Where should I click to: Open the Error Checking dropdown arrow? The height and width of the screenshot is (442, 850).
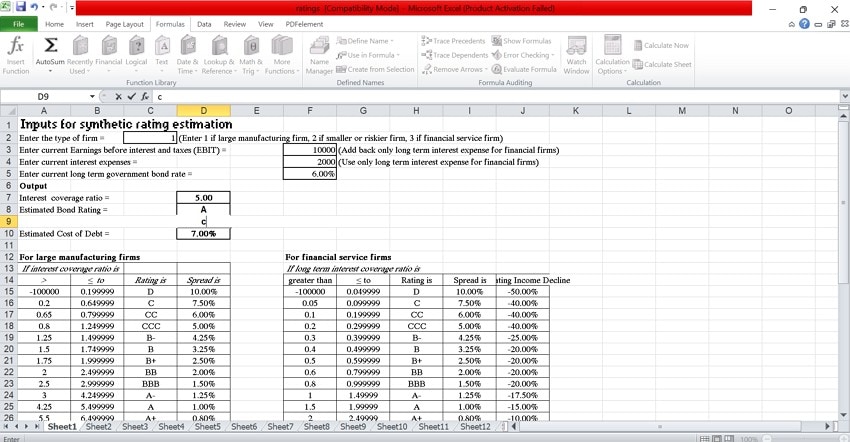point(552,55)
